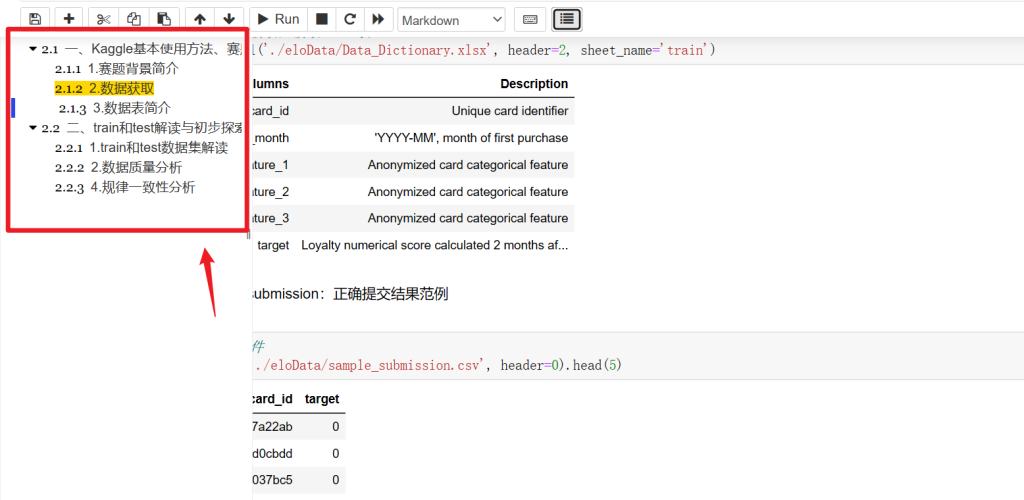This screenshot has height=500, width=1024.
Task: Collapse section 2.2 in table of contents
Action: [33, 128]
